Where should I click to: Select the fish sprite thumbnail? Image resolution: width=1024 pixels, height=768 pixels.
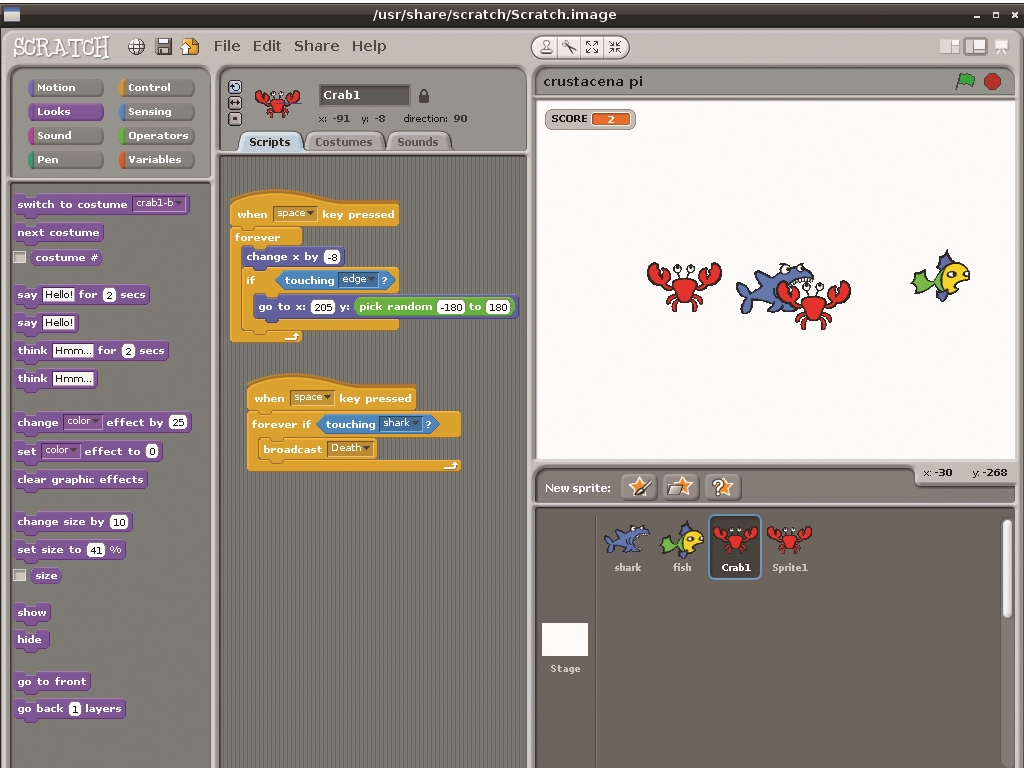tap(682, 547)
